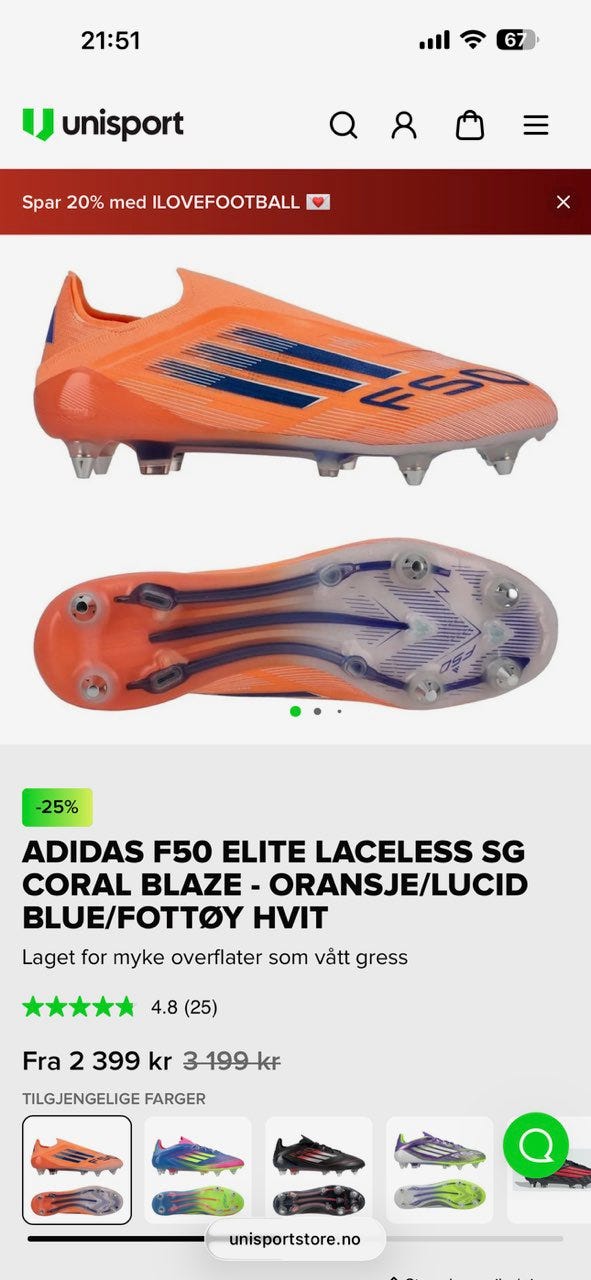This screenshot has width=591, height=1280.
Task: Select the first green carousel dot
Action: pos(295,712)
